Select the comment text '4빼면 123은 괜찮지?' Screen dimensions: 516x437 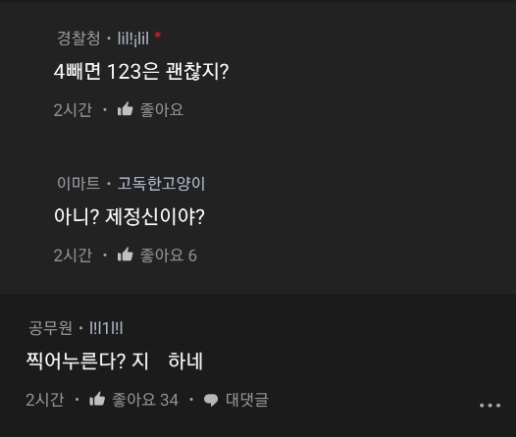[141, 71]
